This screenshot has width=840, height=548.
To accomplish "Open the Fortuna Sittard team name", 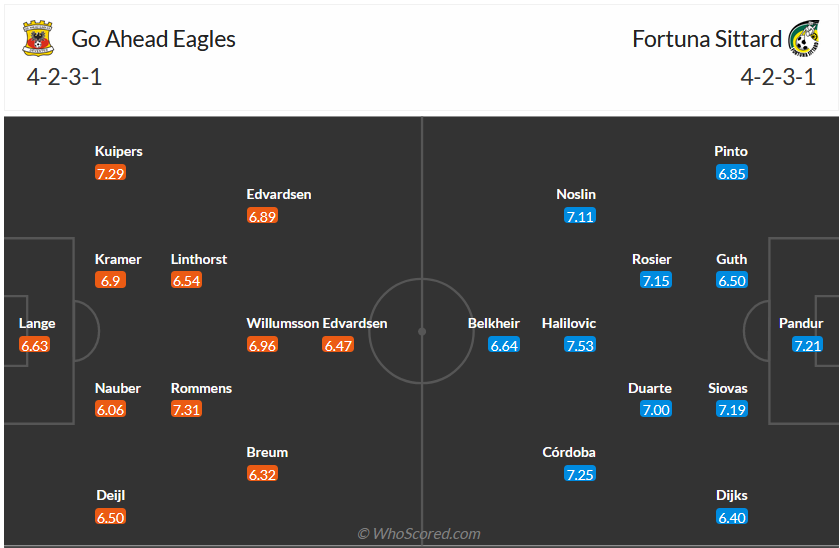I will pos(707,39).
